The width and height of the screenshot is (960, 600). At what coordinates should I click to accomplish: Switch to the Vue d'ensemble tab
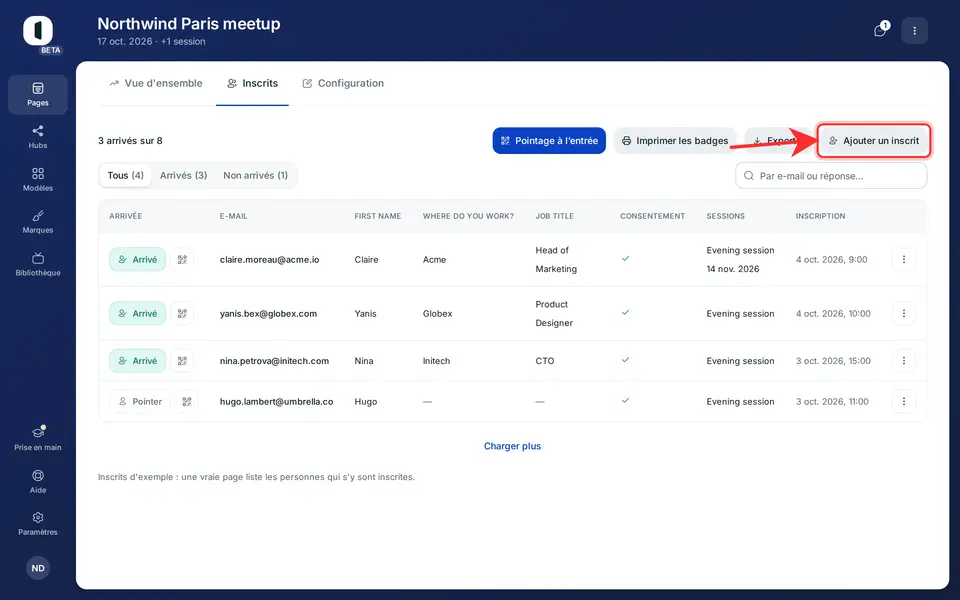(x=156, y=83)
